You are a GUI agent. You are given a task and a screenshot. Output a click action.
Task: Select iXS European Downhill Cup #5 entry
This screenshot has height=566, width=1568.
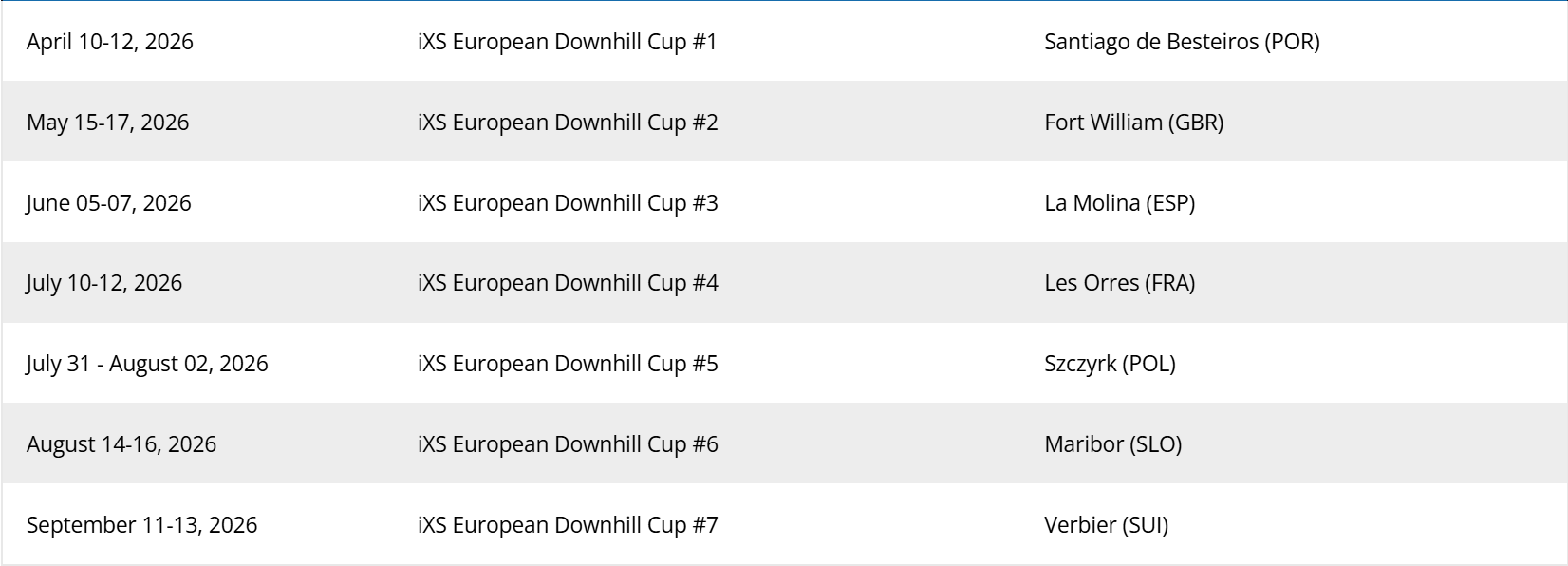(568, 364)
